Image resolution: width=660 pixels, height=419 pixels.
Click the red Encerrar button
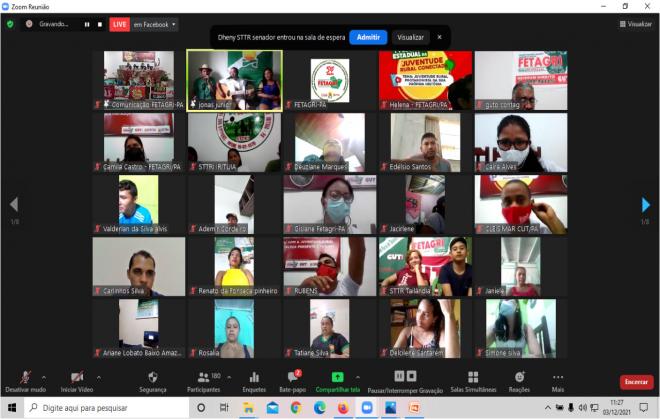tap(636, 381)
